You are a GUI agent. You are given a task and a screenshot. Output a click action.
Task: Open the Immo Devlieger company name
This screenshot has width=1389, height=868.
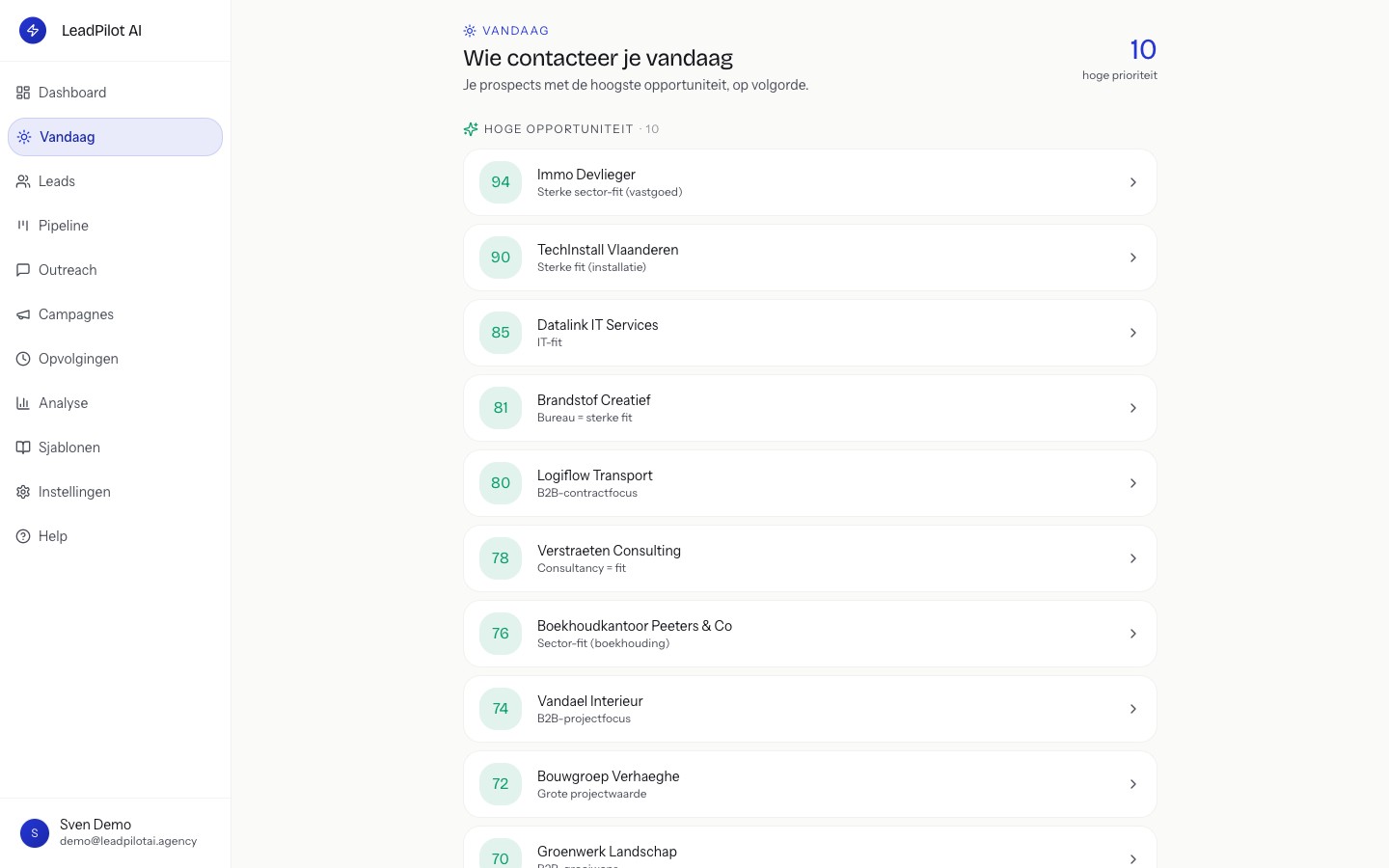coord(586,175)
